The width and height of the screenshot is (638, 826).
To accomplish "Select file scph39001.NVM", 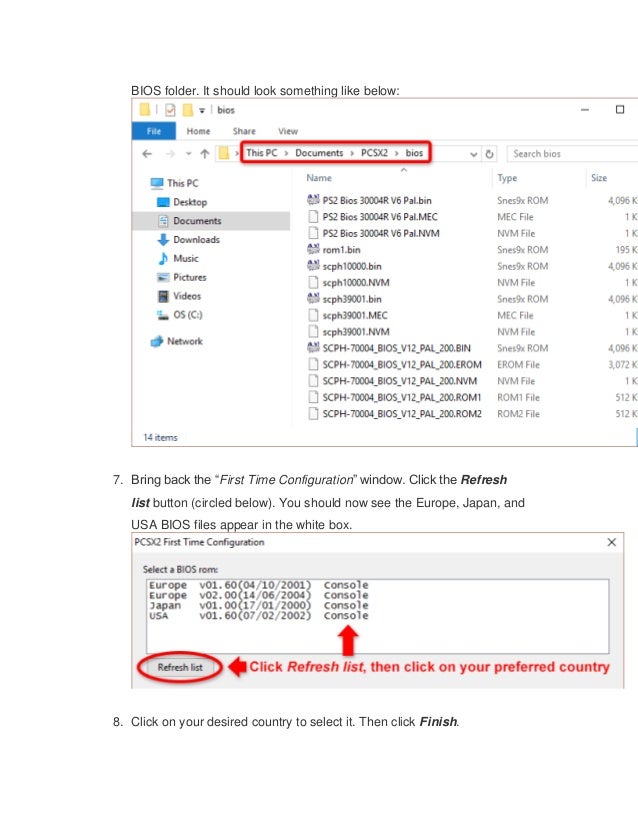I will [x=356, y=332].
